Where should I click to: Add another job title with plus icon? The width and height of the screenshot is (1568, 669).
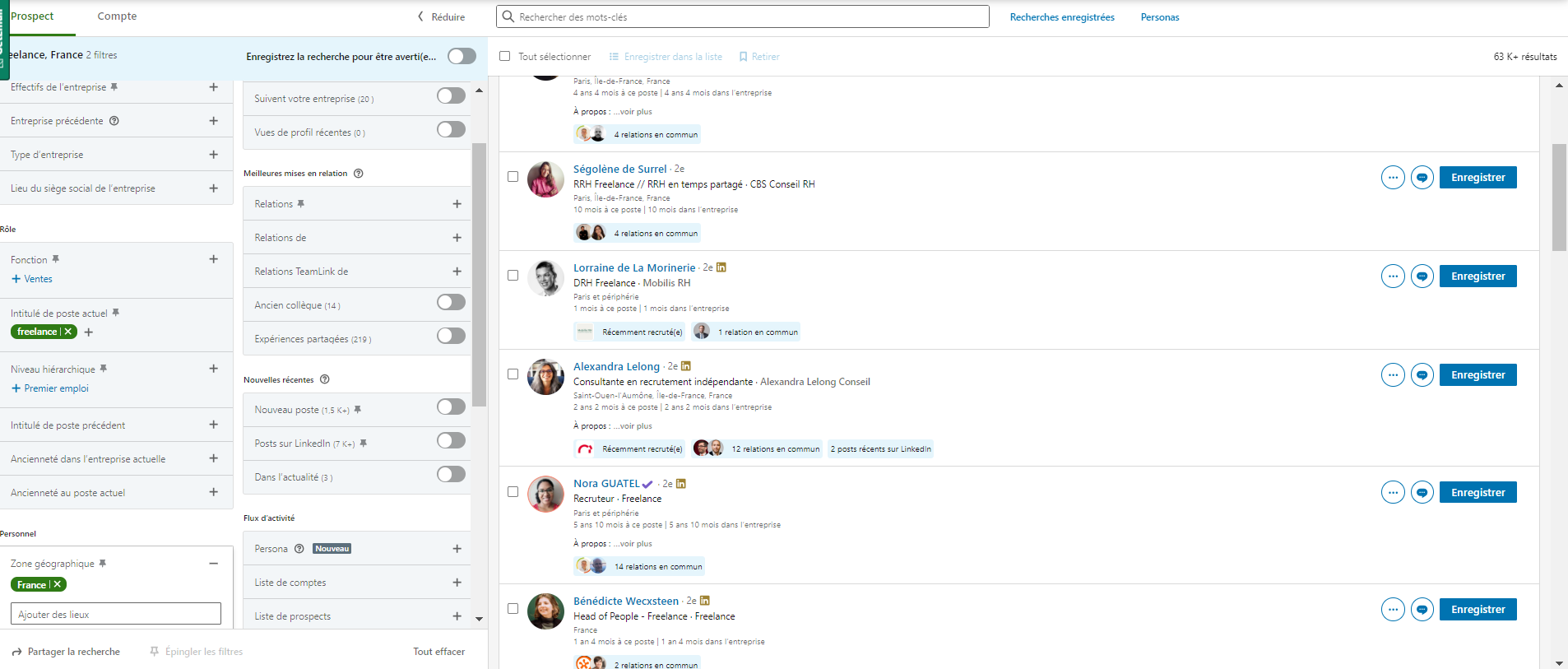pos(89,332)
